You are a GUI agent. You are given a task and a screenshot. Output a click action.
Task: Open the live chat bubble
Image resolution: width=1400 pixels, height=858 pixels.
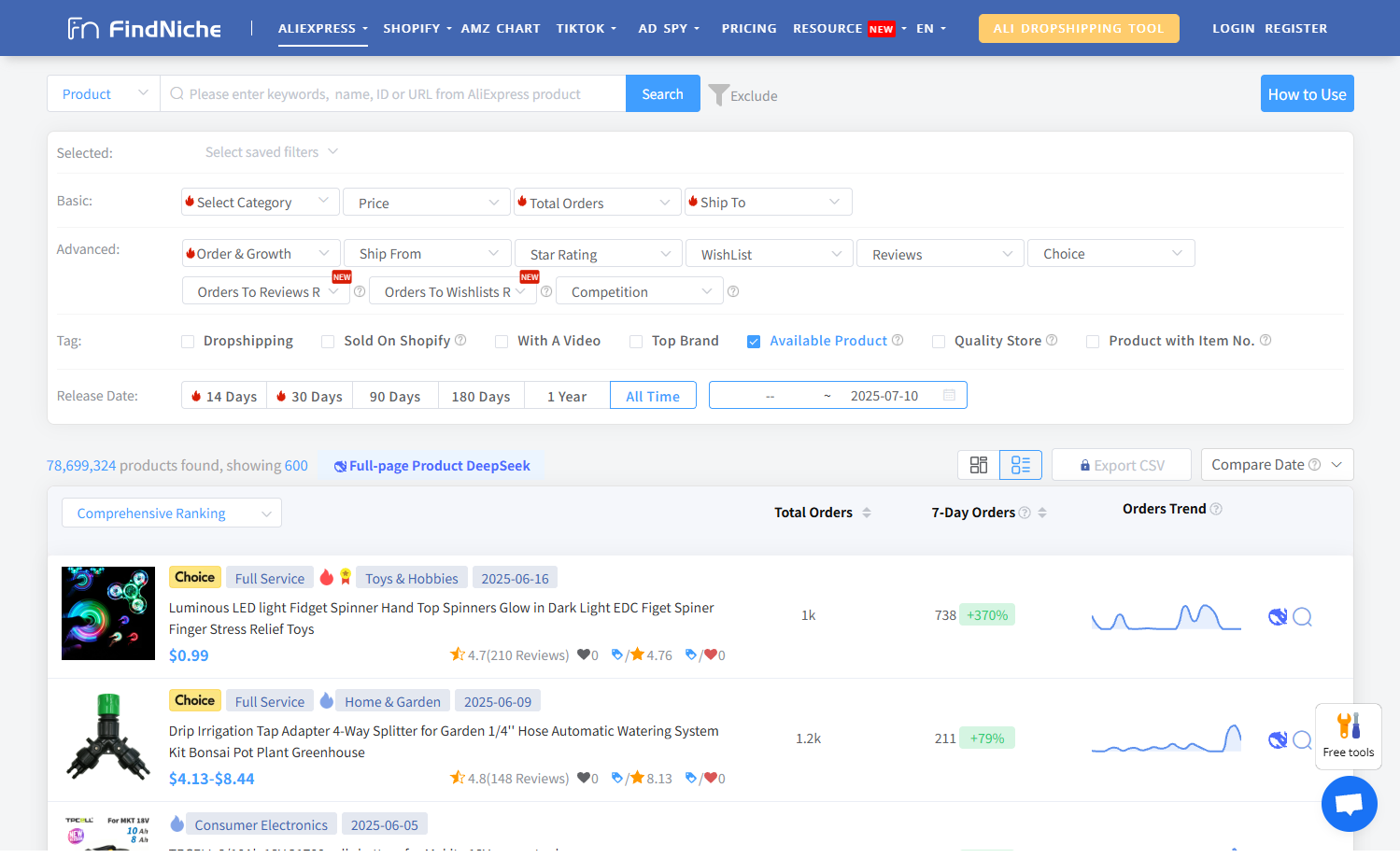1350,803
